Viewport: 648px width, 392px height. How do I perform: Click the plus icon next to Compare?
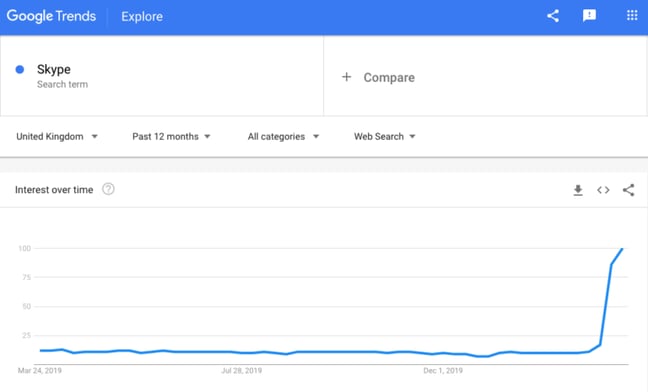346,77
